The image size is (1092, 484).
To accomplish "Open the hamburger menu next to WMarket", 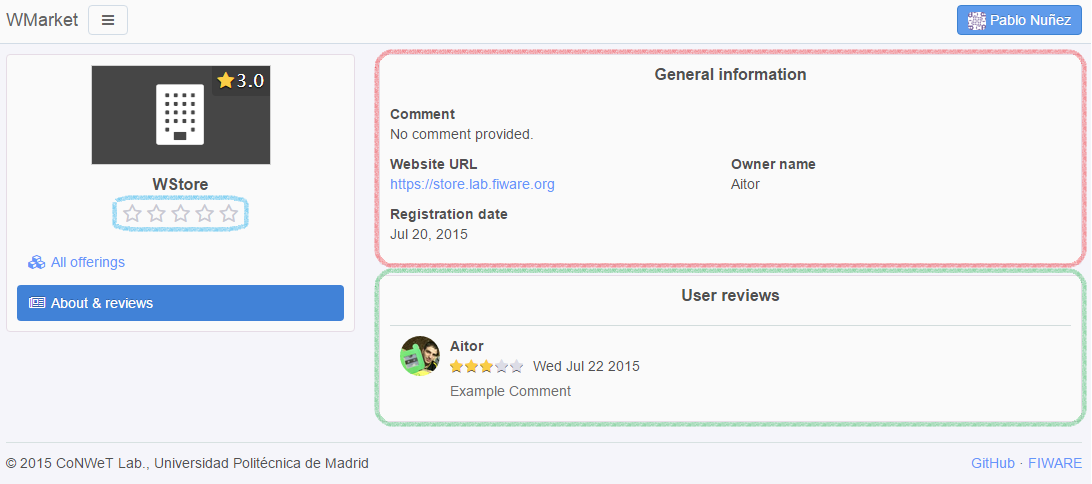I will click(x=108, y=20).
